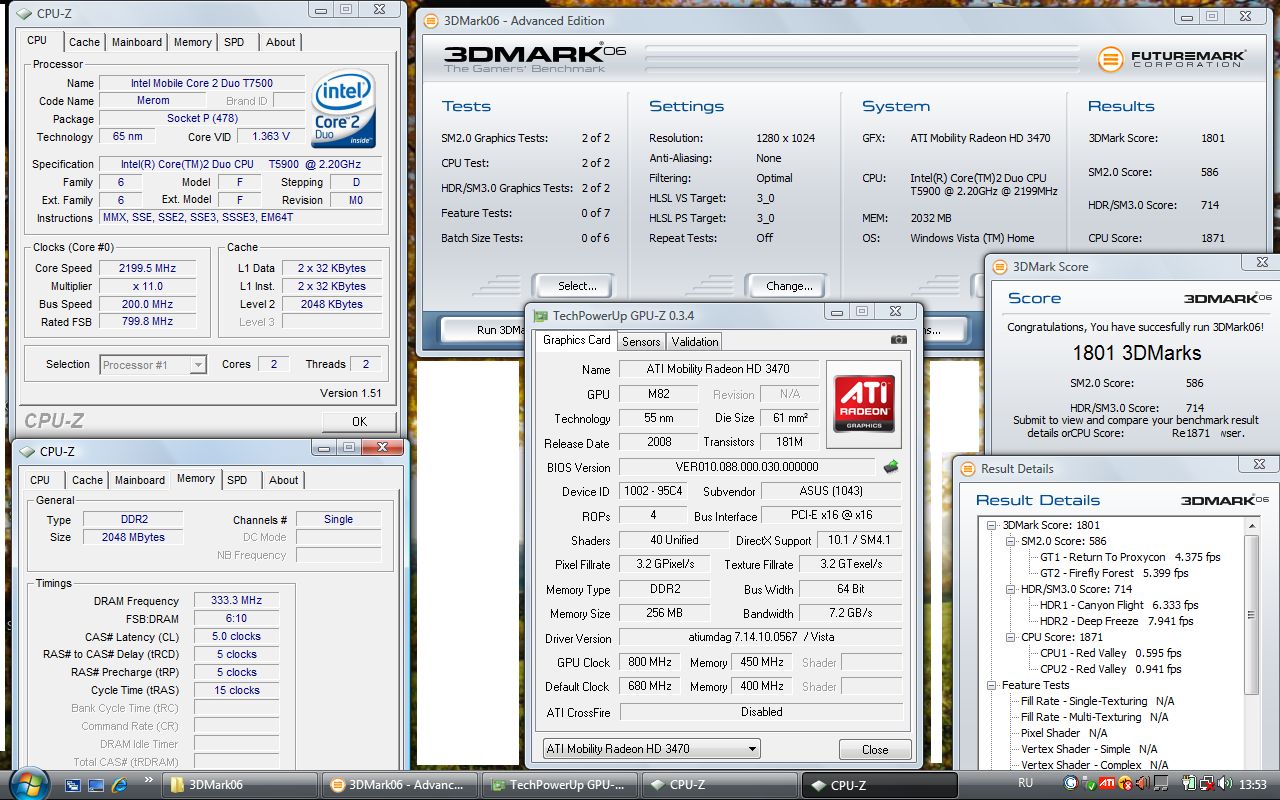
Task: Select Fill Rate - Single-Texturing row
Action: point(1097,701)
